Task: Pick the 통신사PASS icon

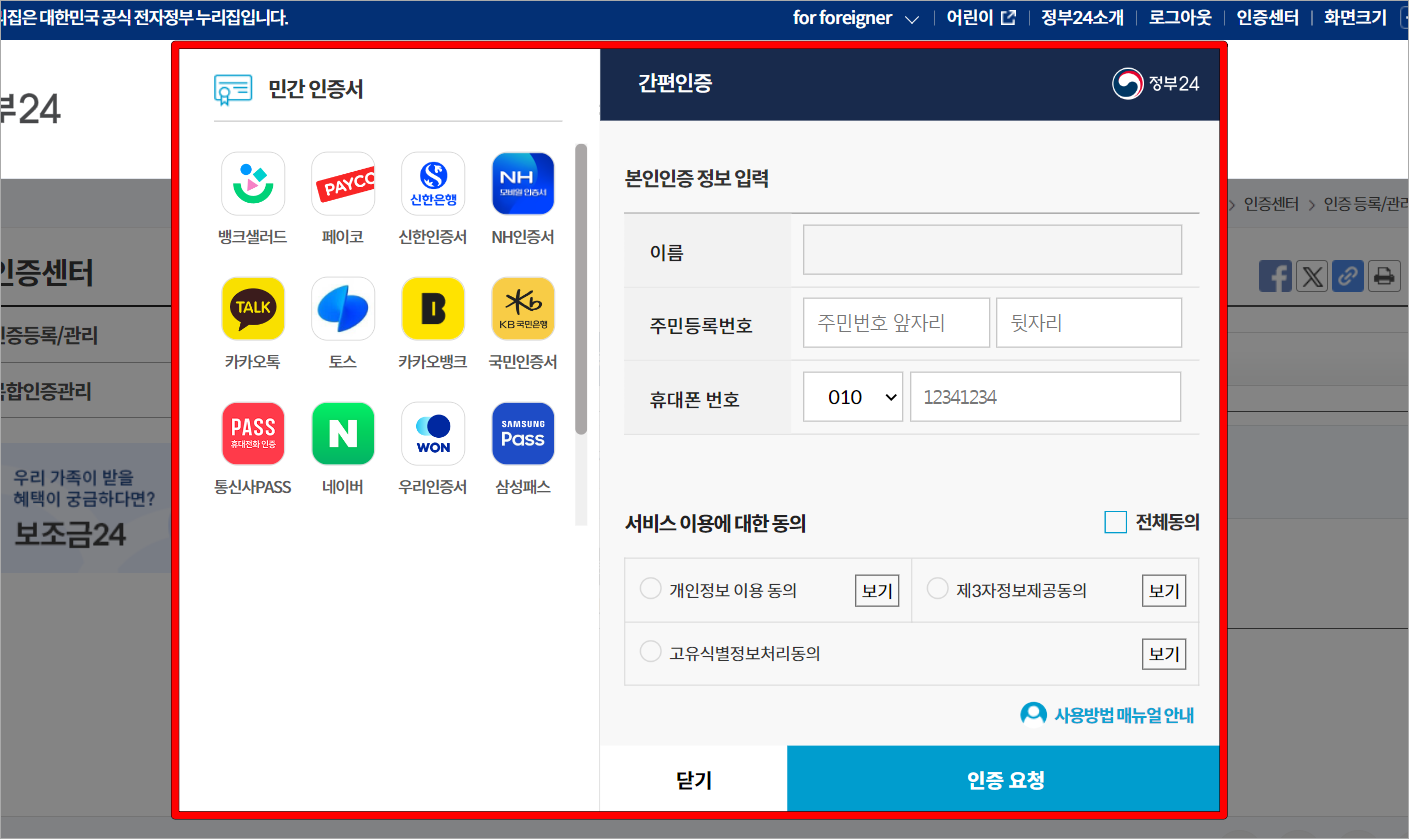Action: click(x=253, y=434)
